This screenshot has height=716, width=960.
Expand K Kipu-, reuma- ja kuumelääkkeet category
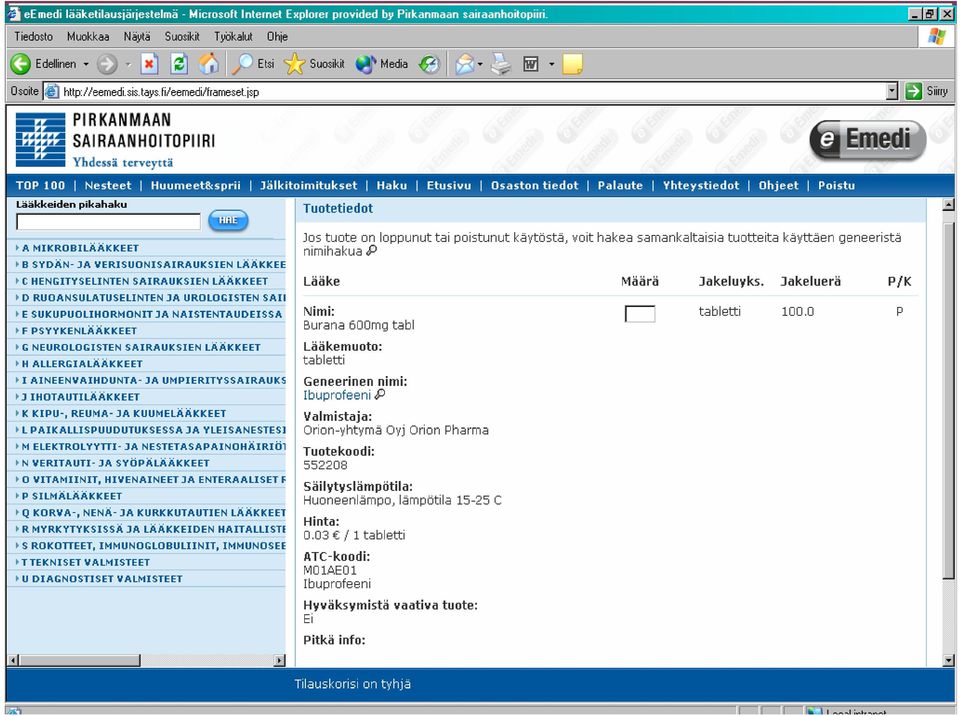(x=124, y=413)
